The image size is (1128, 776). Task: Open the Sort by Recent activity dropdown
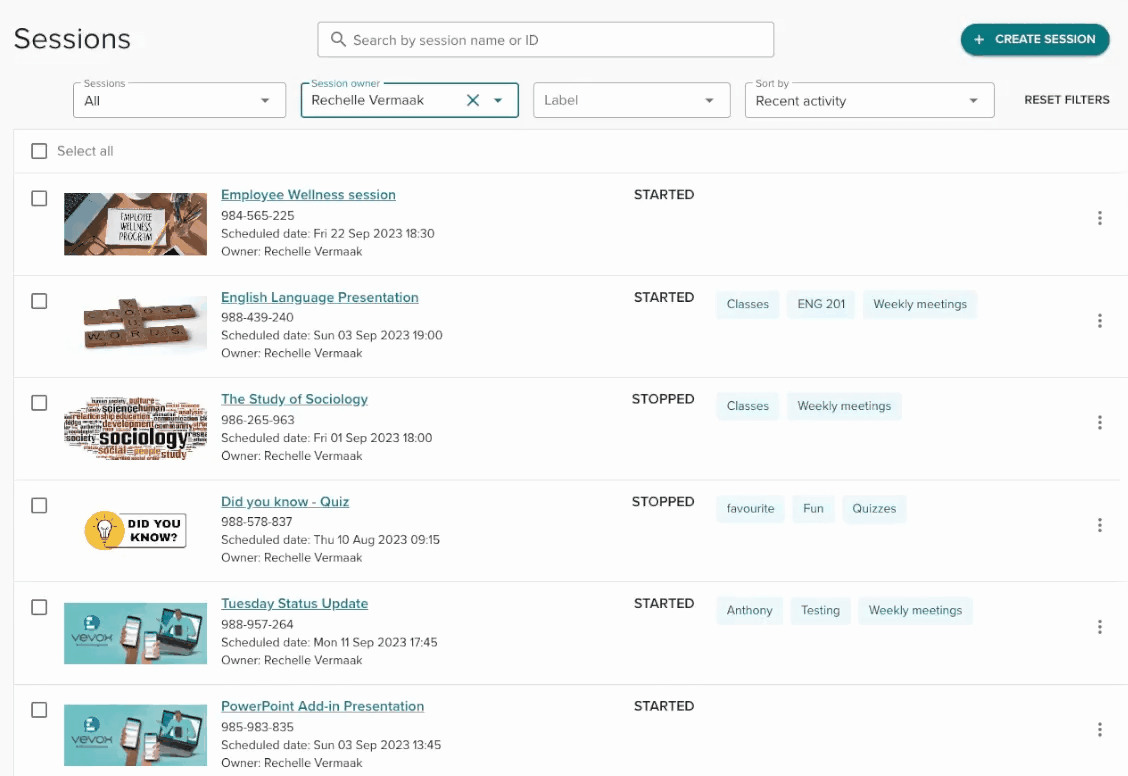coord(868,101)
